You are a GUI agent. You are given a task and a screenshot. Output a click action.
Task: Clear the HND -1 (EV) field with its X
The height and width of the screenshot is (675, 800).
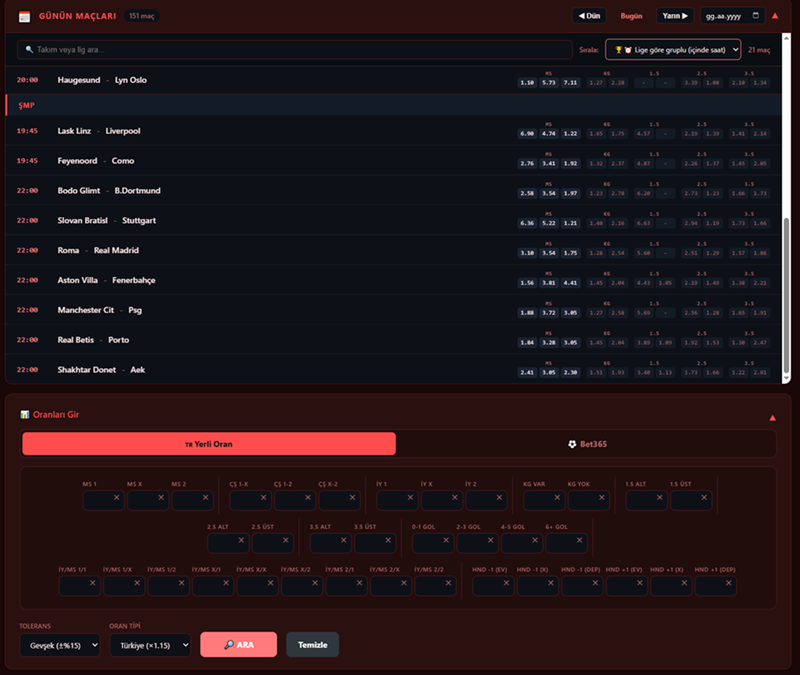507,583
